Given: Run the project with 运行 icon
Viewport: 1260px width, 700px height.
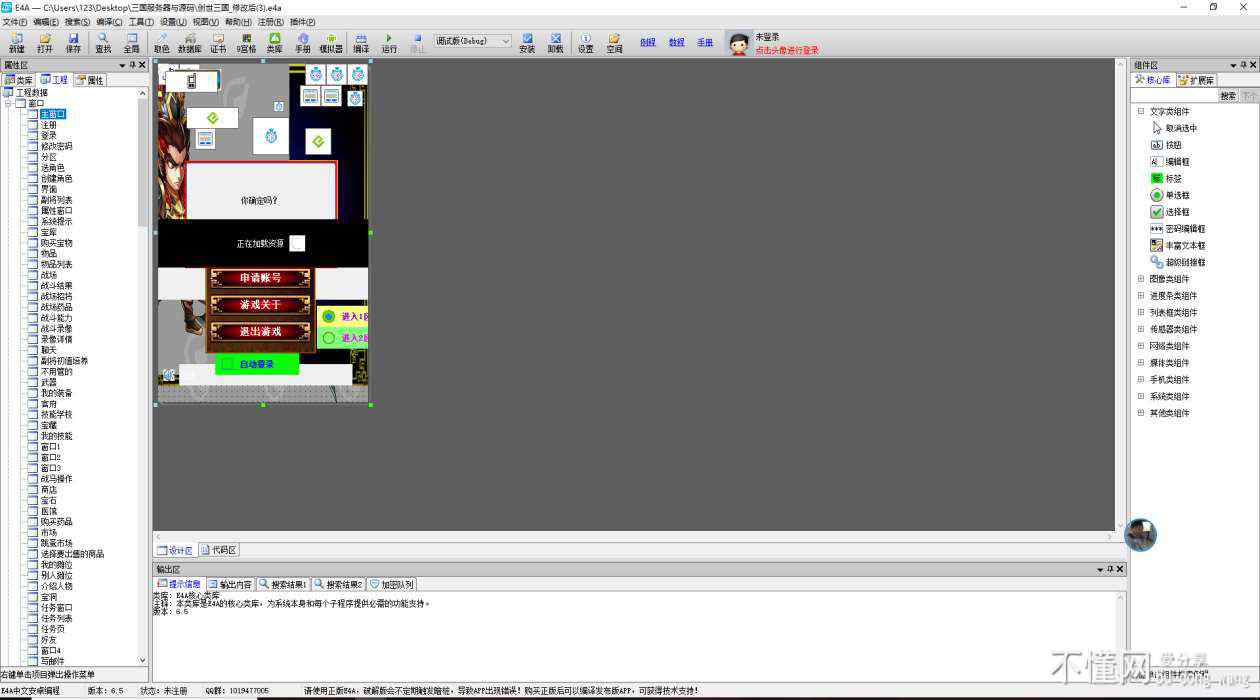Looking at the screenshot, I should click(x=389, y=43).
